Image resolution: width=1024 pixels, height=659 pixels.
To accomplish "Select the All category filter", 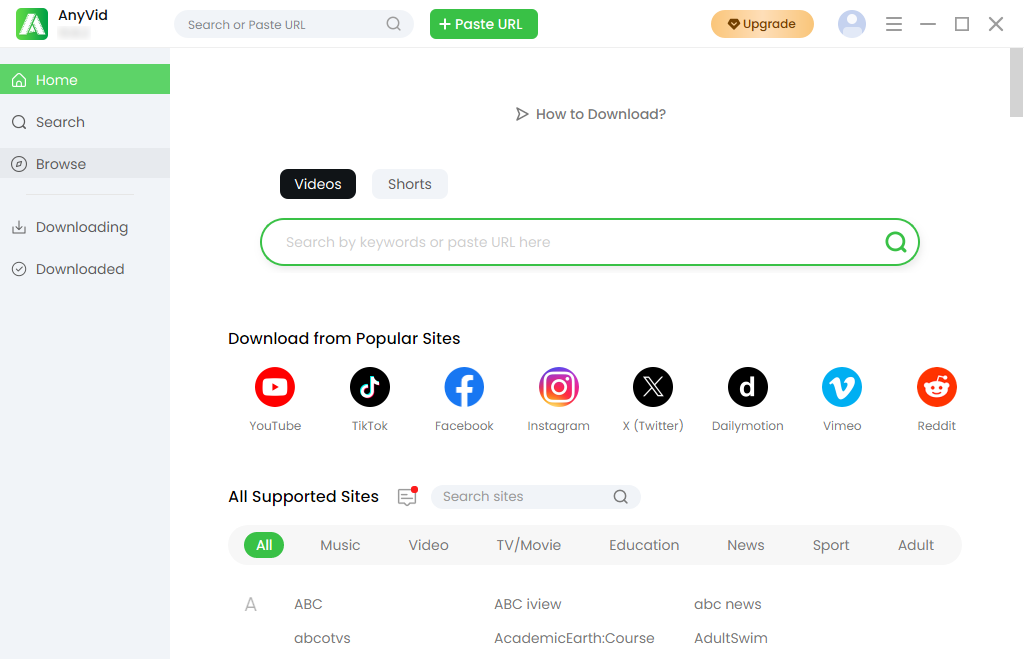I will [264, 545].
